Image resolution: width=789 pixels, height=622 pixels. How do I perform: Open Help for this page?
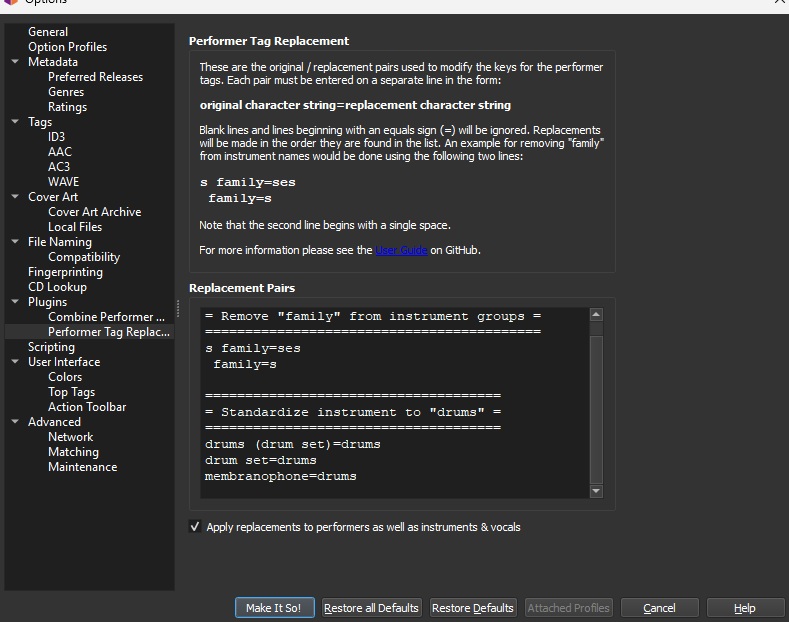744,608
